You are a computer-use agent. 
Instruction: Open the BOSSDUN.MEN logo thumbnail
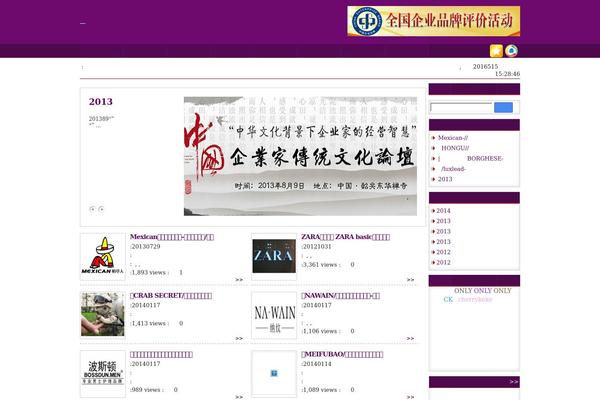[103, 374]
